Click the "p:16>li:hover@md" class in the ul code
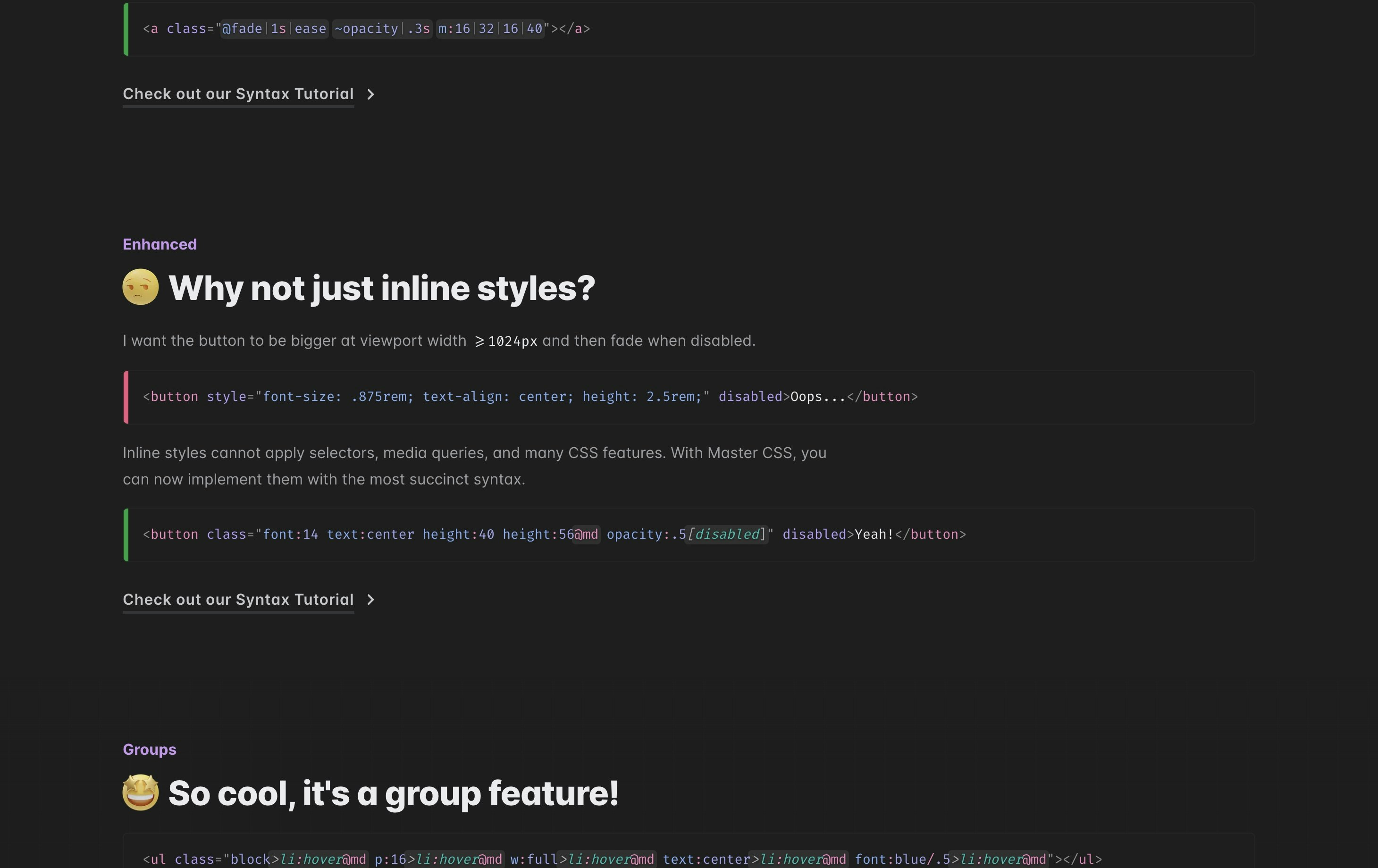The width and height of the screenshot is (1378, 868). pyautogui.click(x=439, y=860)
